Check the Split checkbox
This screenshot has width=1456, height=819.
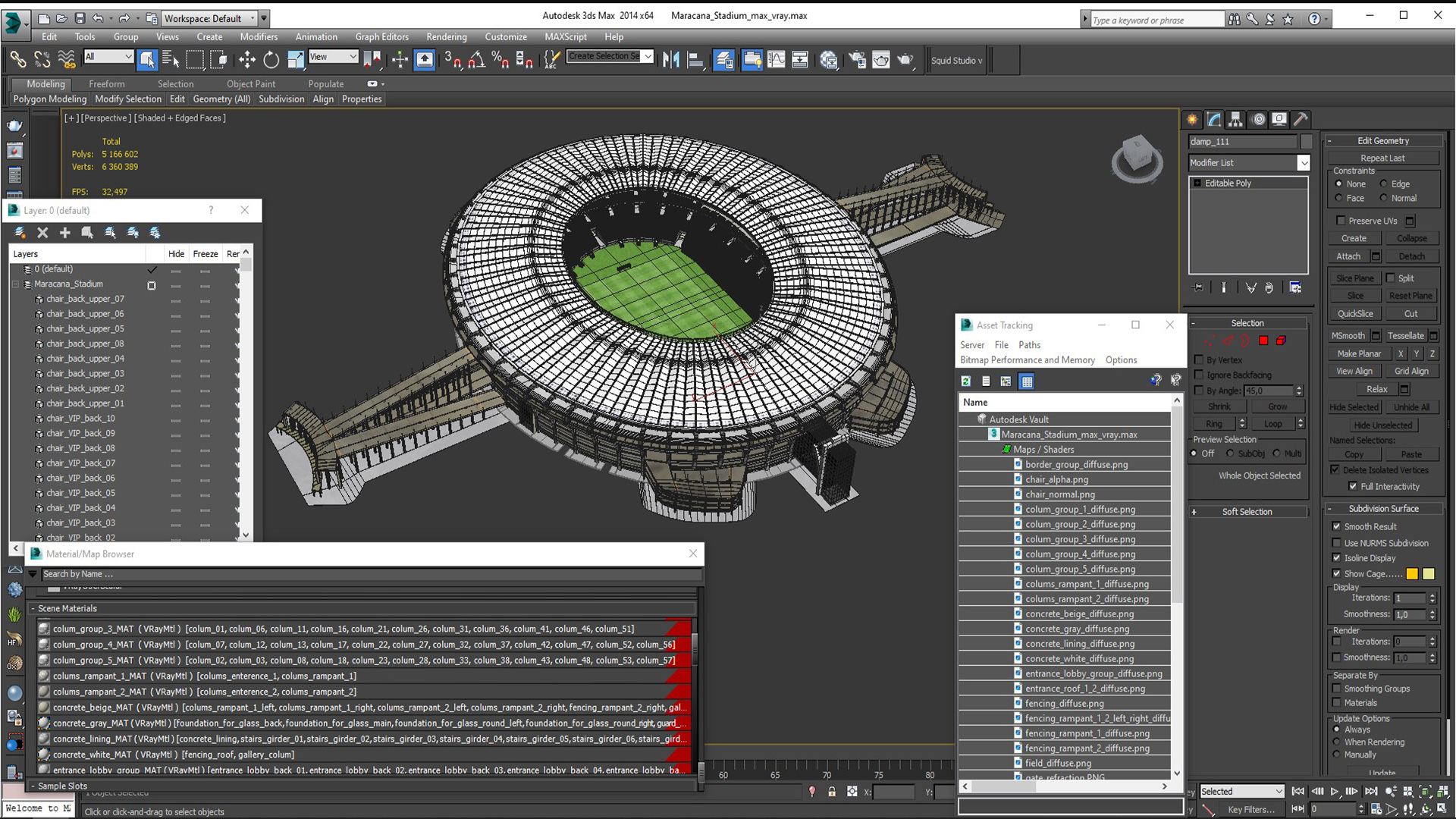(1391, 278)
